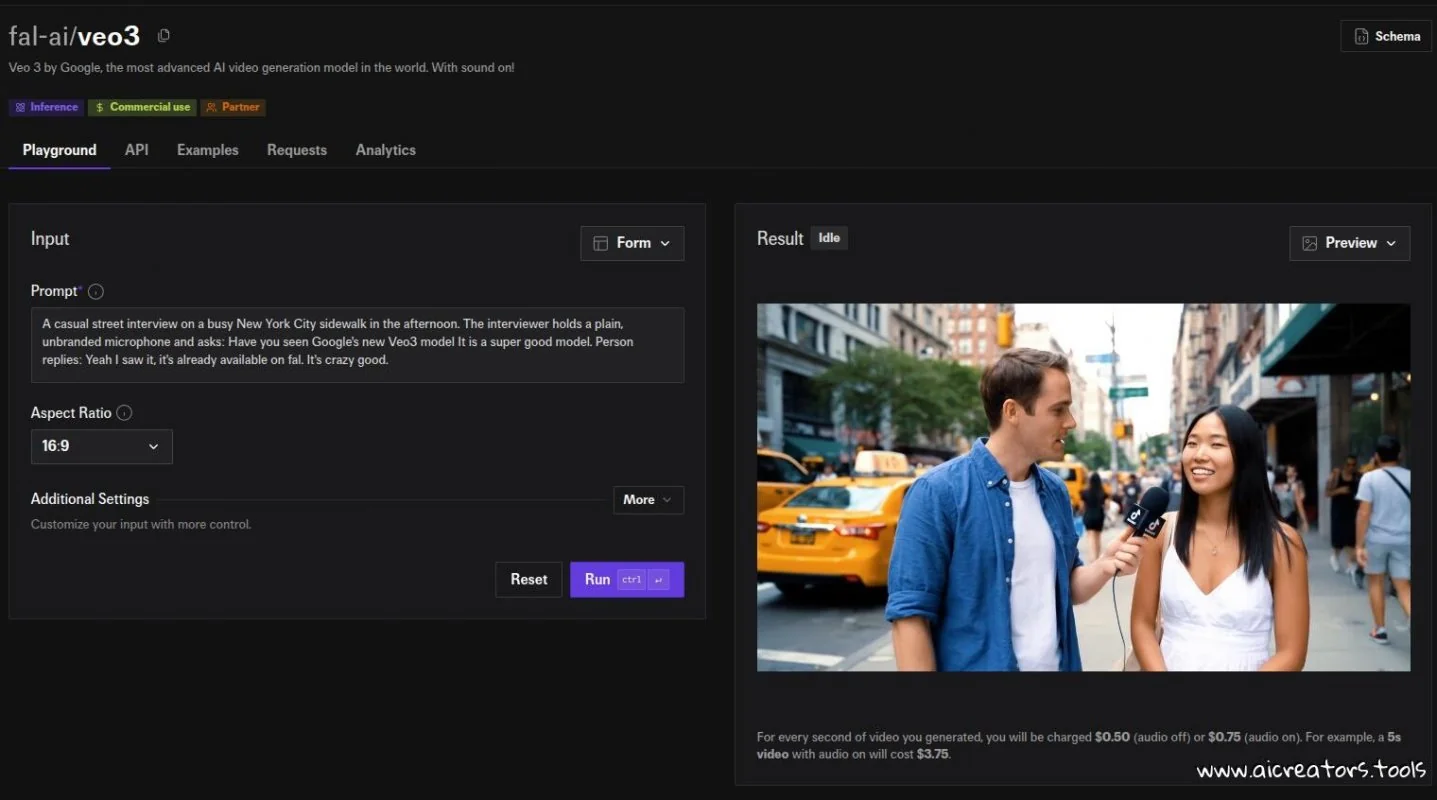Click the Prompt info icon
Image resolution: width=1437 pixels, height=800 pixels.
pos(96,292)
